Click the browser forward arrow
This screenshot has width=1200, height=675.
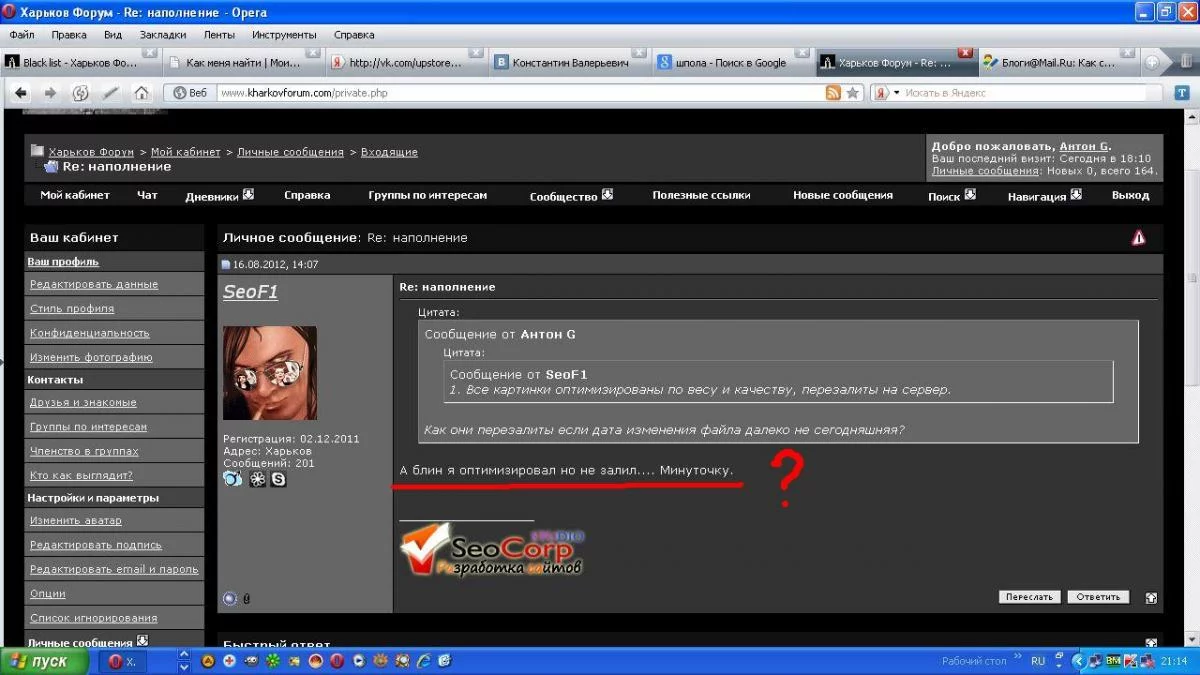coord(50,93)
